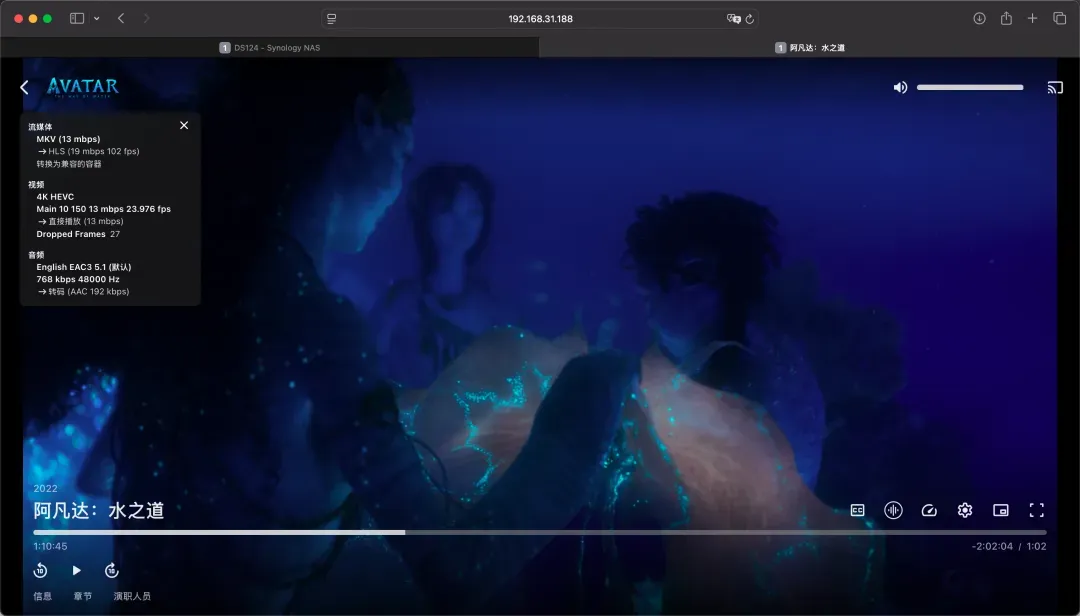This screenshot has height=616, width=1080.
Task: Open the playback speed control
Action: [x=929, y=511]
